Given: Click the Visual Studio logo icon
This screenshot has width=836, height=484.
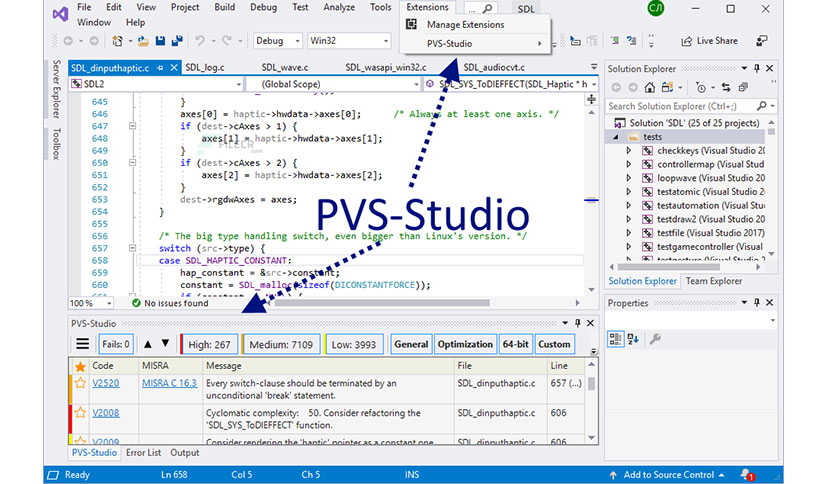Looking at the screenshot, I should coord(60,14).
